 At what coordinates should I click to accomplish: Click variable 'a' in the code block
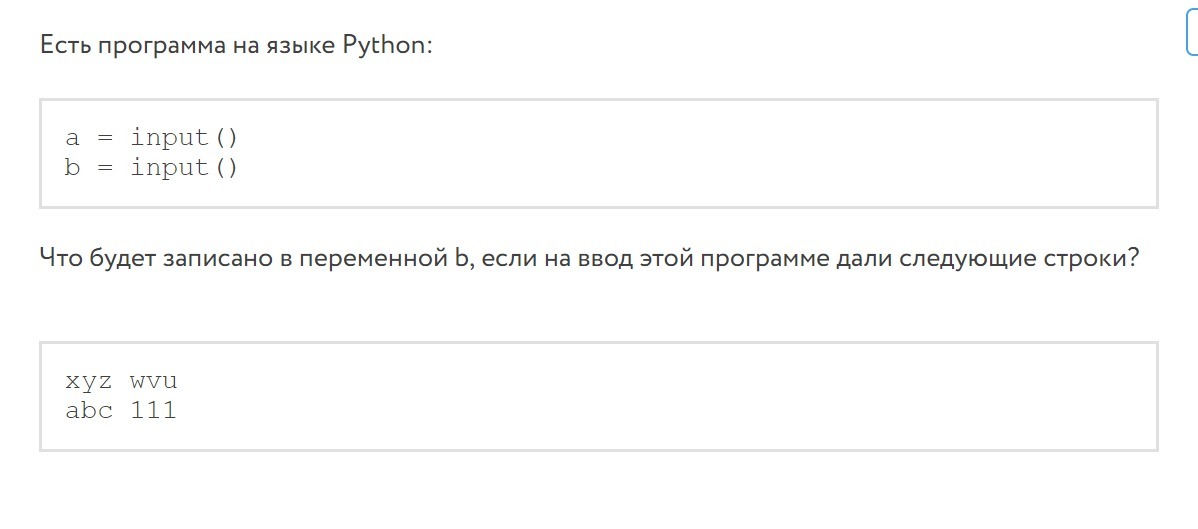pos(73,138)
